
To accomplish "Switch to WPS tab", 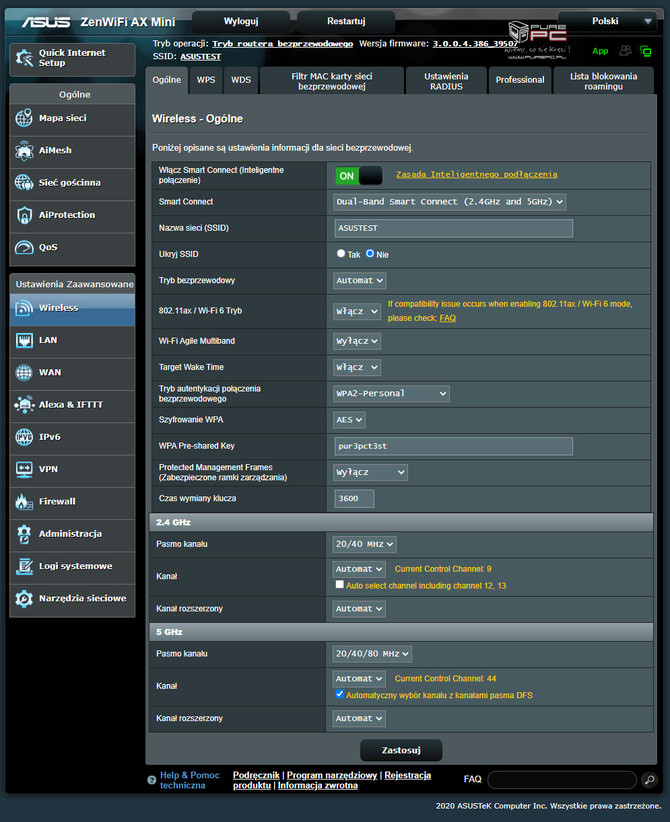I will 206,80.
